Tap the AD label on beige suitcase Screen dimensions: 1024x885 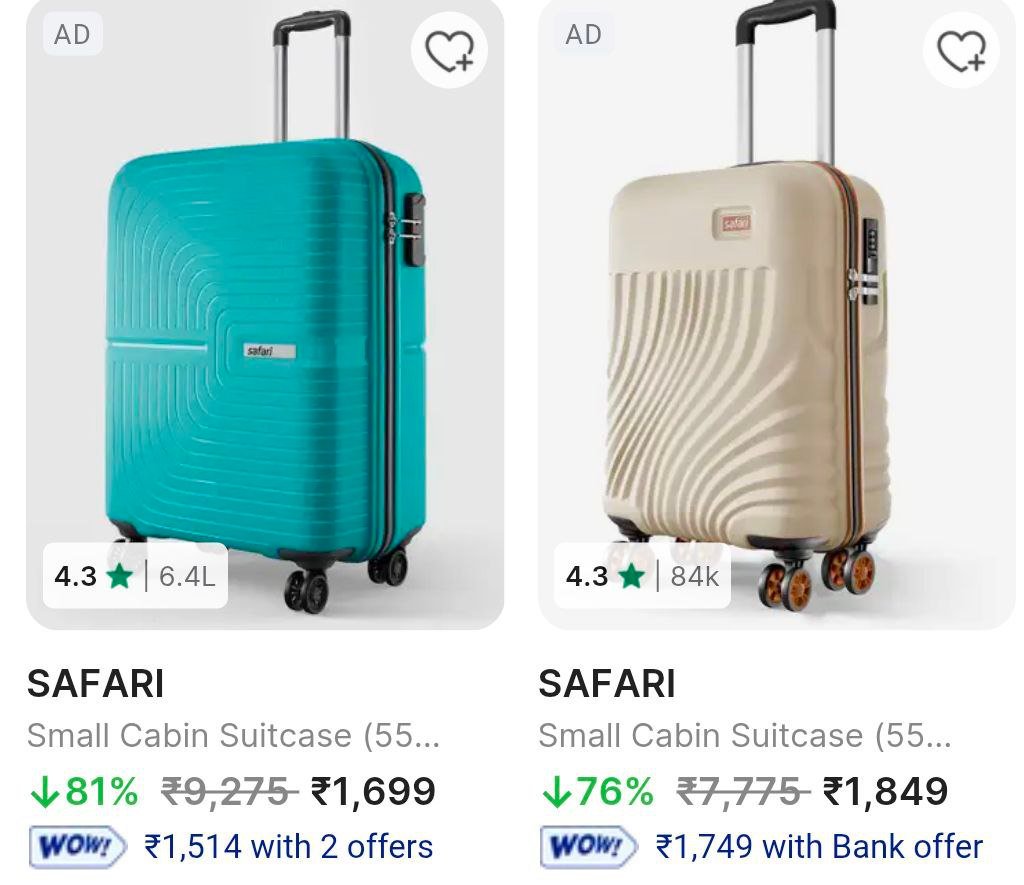(584, 35)
